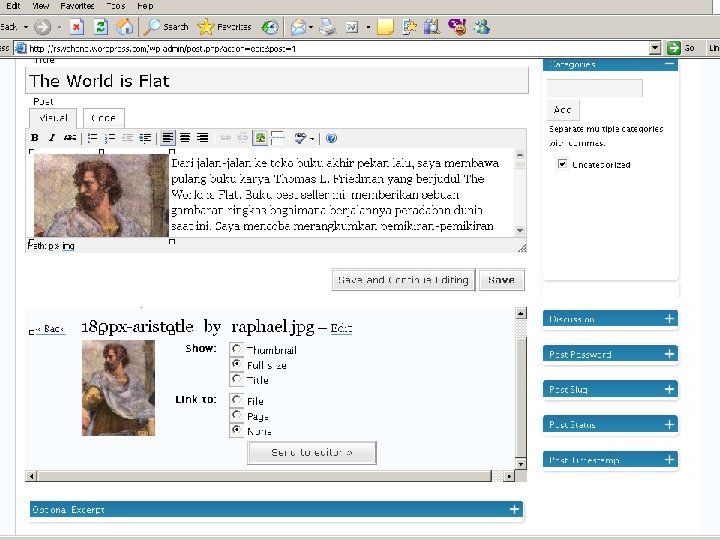Switch to the Code editor tab

click(x=103, y=118)
